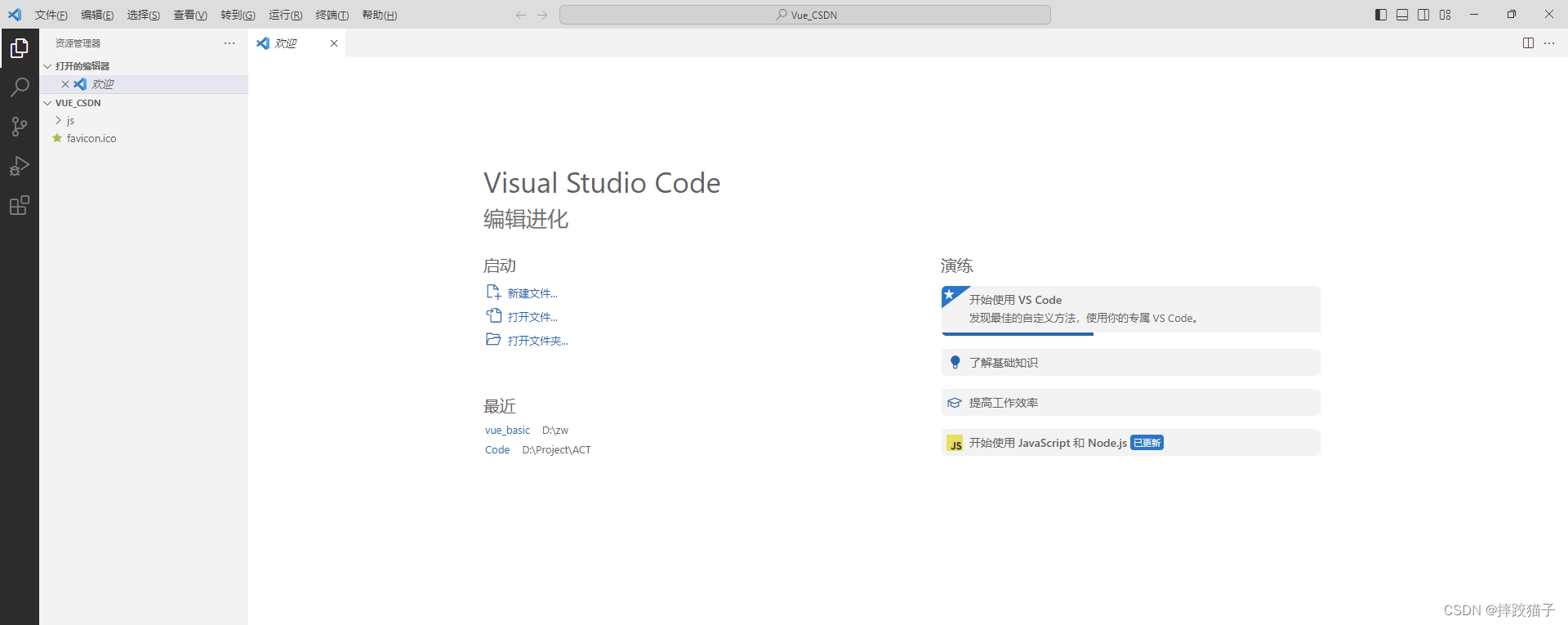1568x625 pixels.
Task: Open the 文件(F) menu
Action: click(x=51, y=15)
